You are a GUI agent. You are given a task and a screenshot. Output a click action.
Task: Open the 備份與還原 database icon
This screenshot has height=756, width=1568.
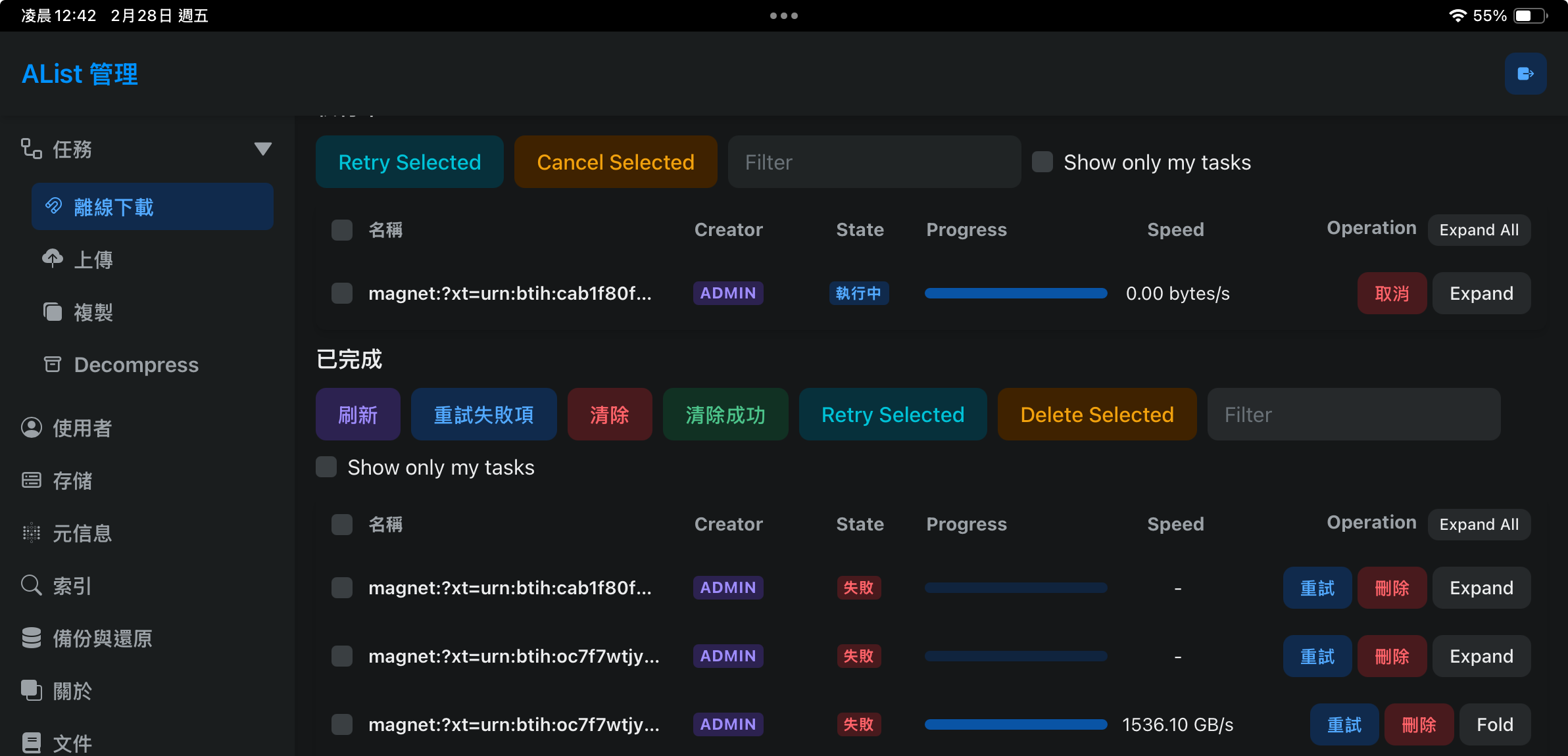click(x=32, y=638)
